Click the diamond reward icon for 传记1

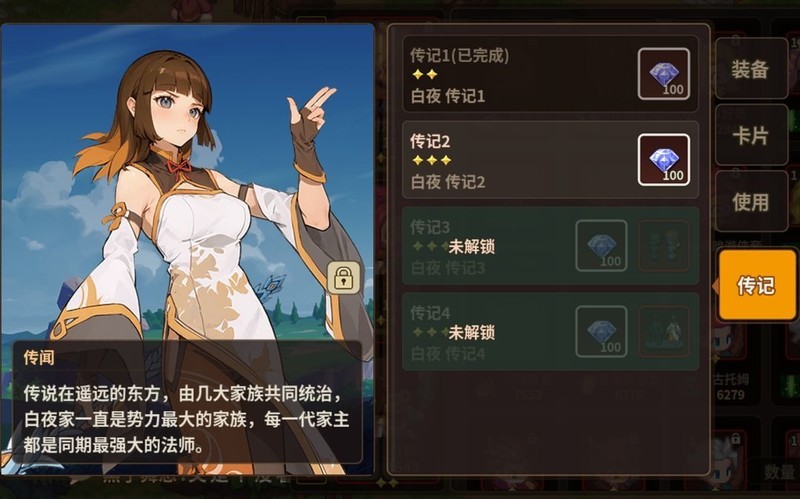[663, 74]
